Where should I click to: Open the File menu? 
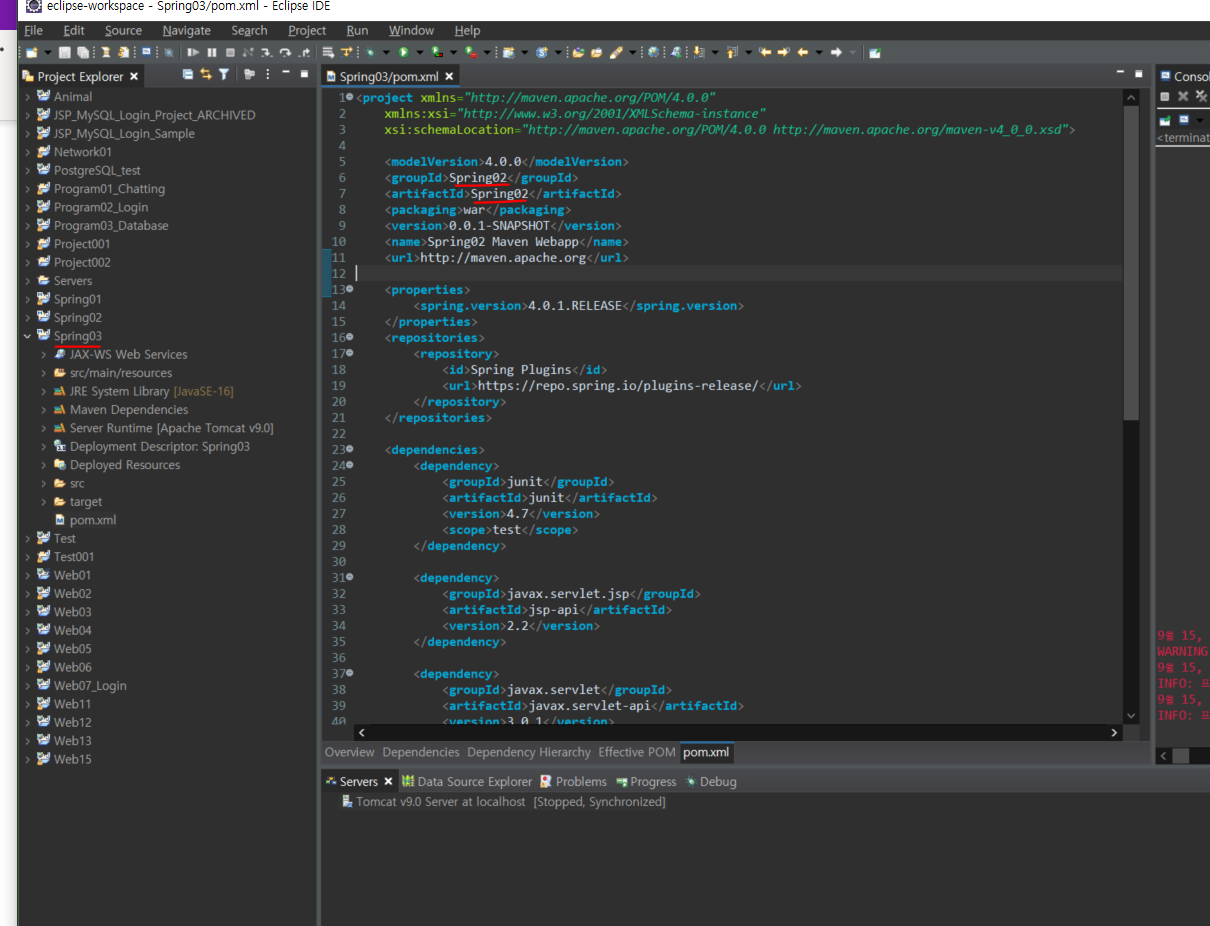(34, 30)
